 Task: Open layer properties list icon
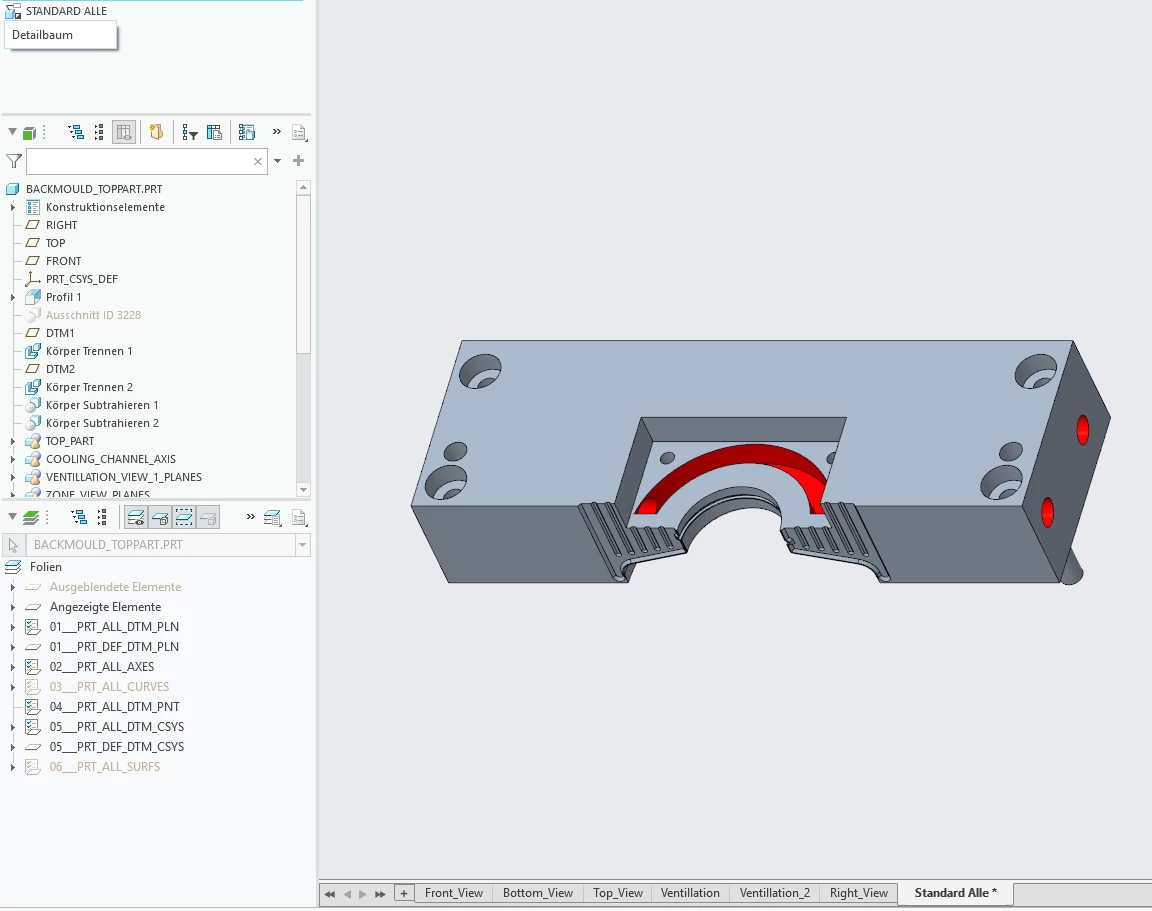tap(273, 518)
